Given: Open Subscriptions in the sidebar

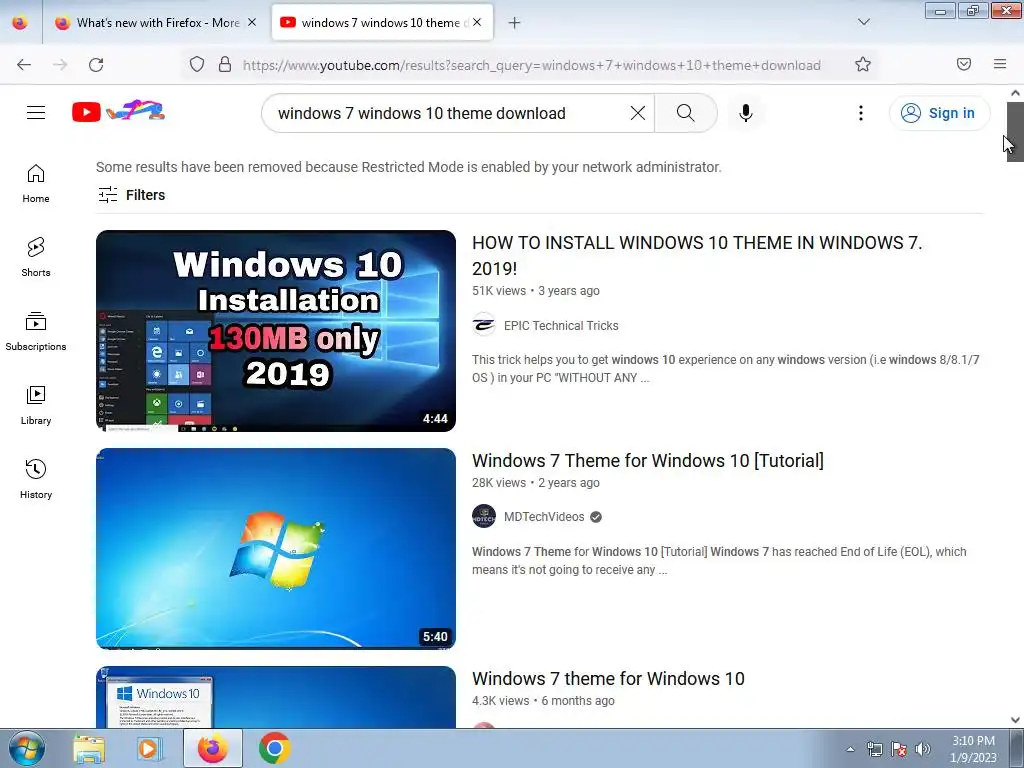Looking at the screenshot, I should click(36, 332).
